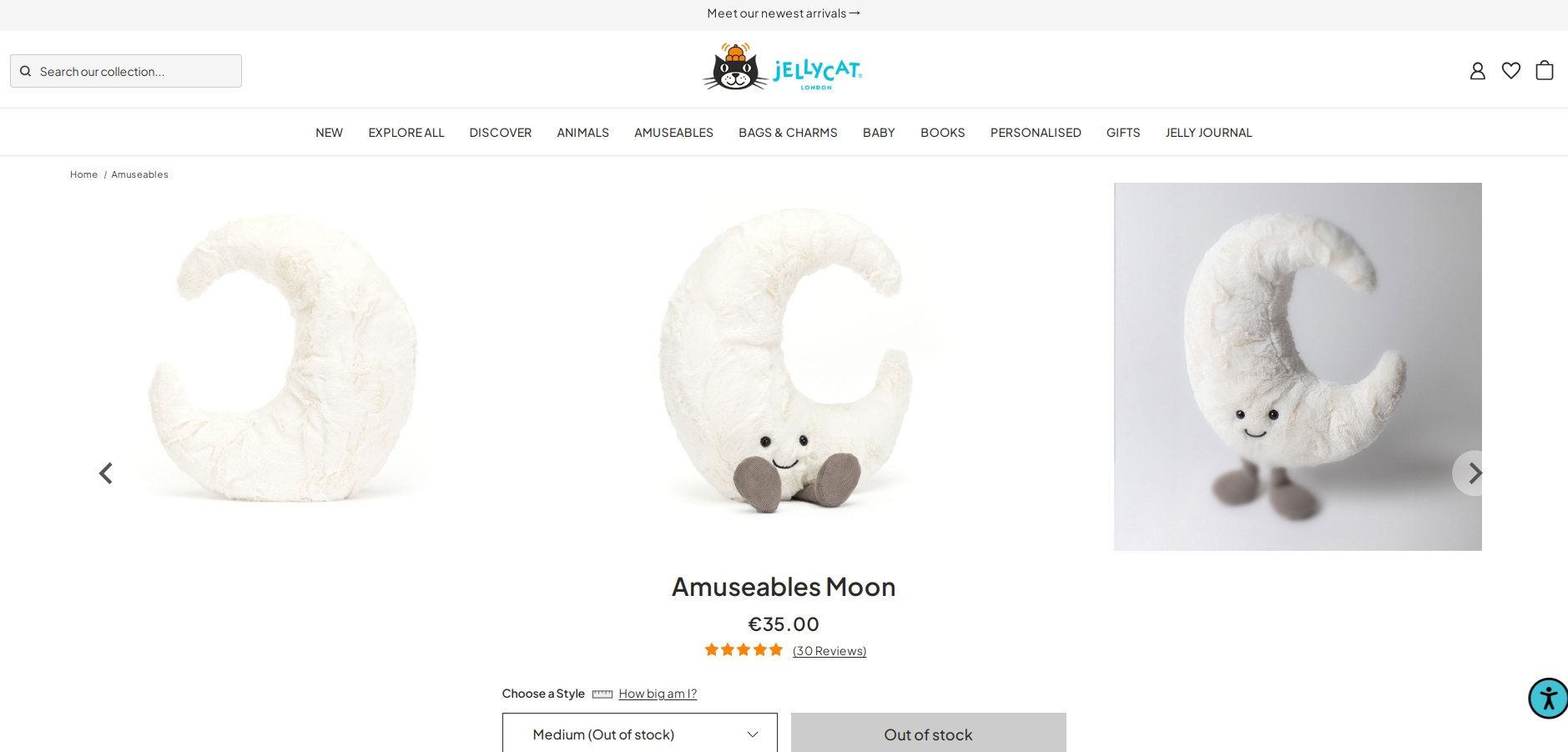Open the How big am I? size guide

pyautogui.click(x=658, y=694)
